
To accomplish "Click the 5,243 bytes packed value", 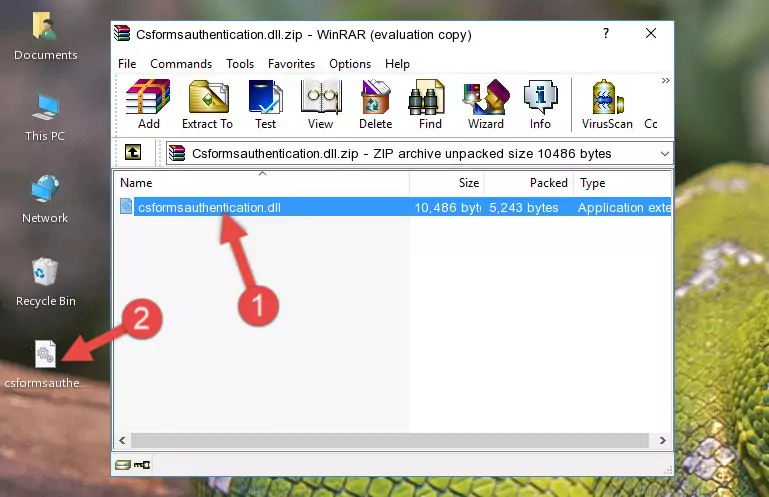I will pos(524,208).
